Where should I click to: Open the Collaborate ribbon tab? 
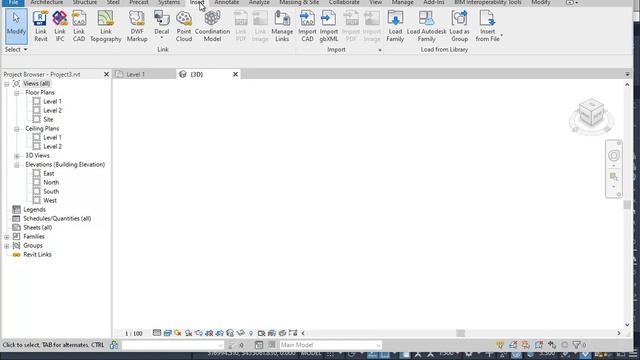point(344,2)
